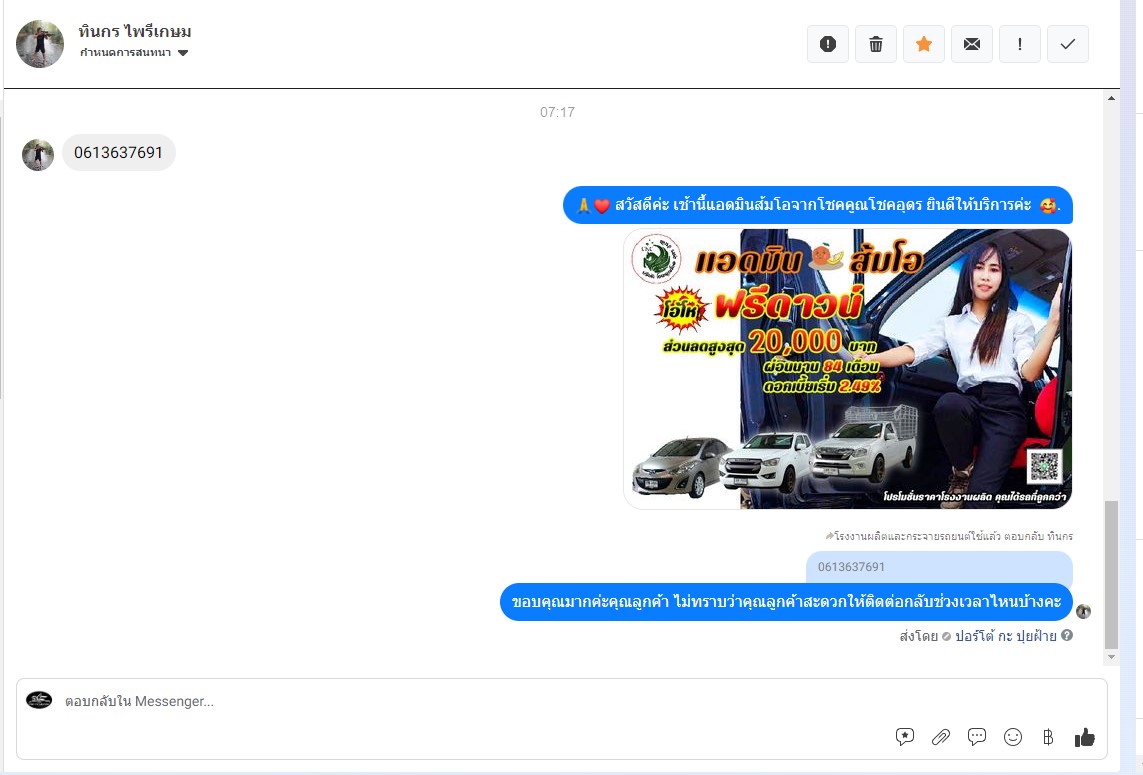Click contact name ทินกร ไพรีเกษม
The height and width of the screenshot is (775, 1143).
[x=135, y=31]
